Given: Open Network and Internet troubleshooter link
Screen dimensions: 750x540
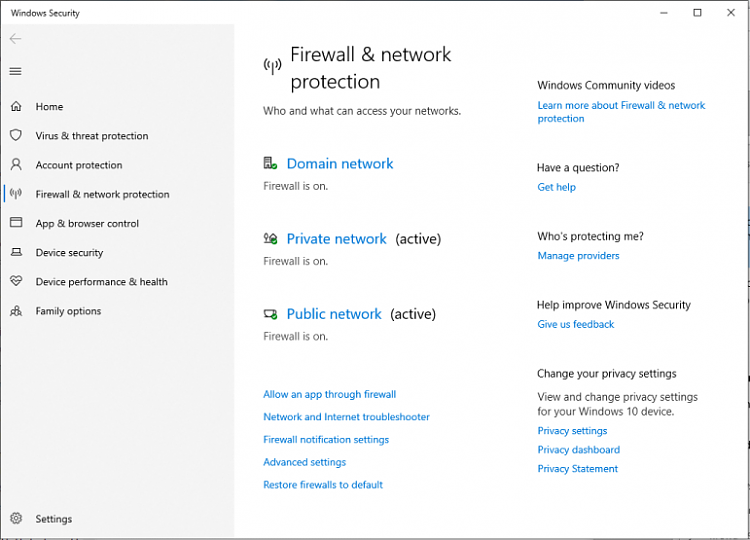Looking at the screenshot, I should coord(346,417).
